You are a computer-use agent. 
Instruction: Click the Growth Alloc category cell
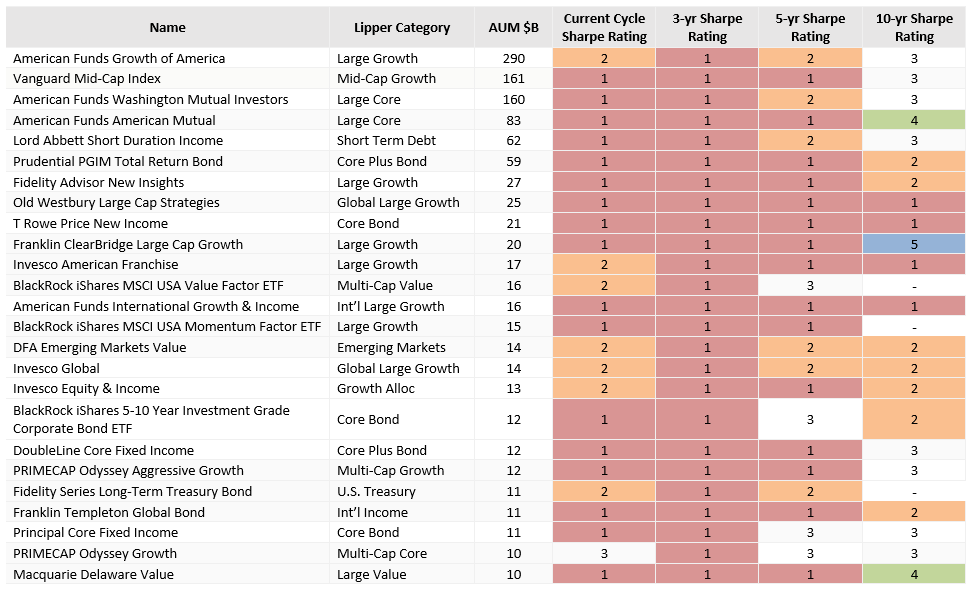click(x=375, y=389)
